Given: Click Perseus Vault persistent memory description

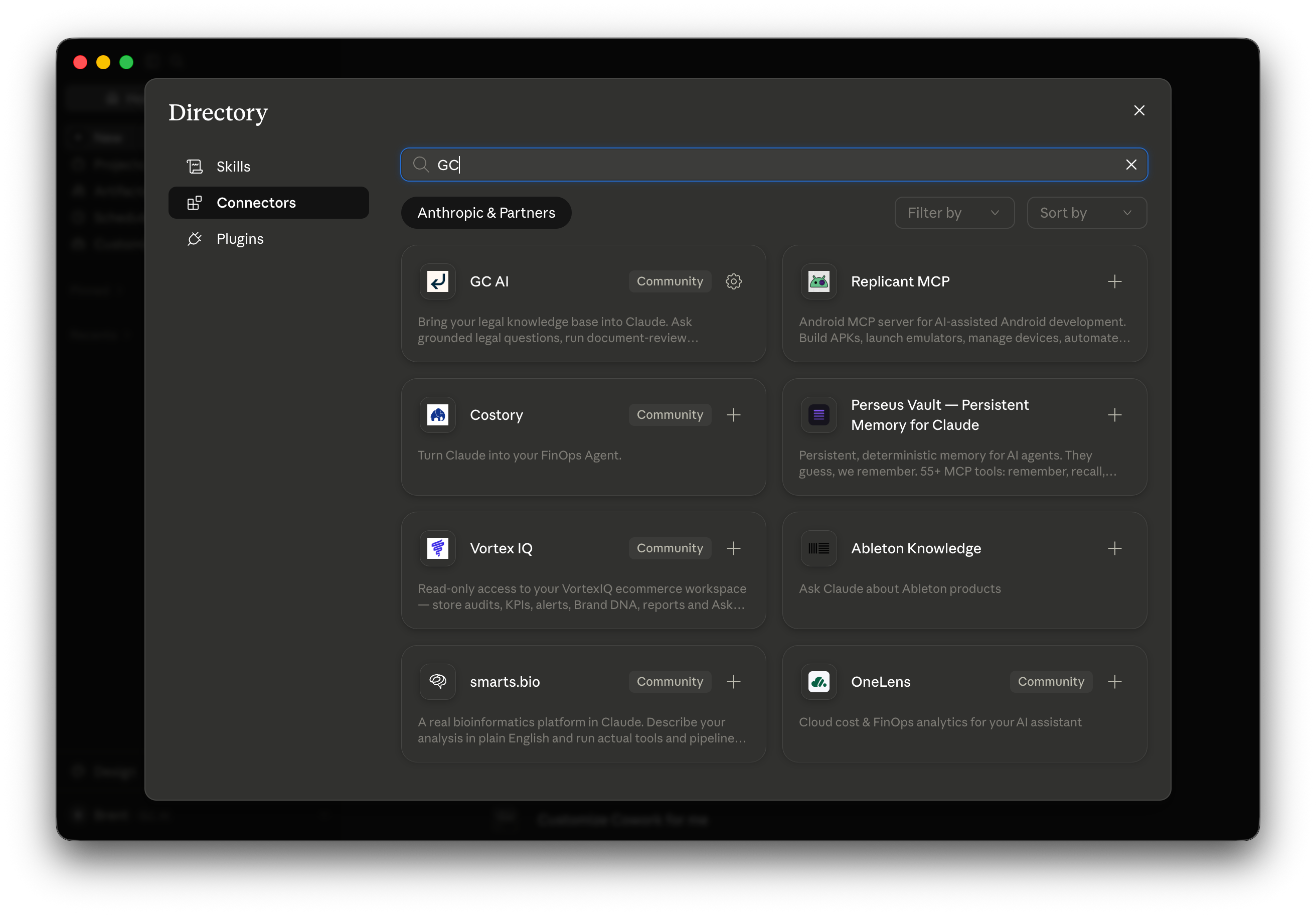Looking at the screenshot, I should (x=957, y=464).
